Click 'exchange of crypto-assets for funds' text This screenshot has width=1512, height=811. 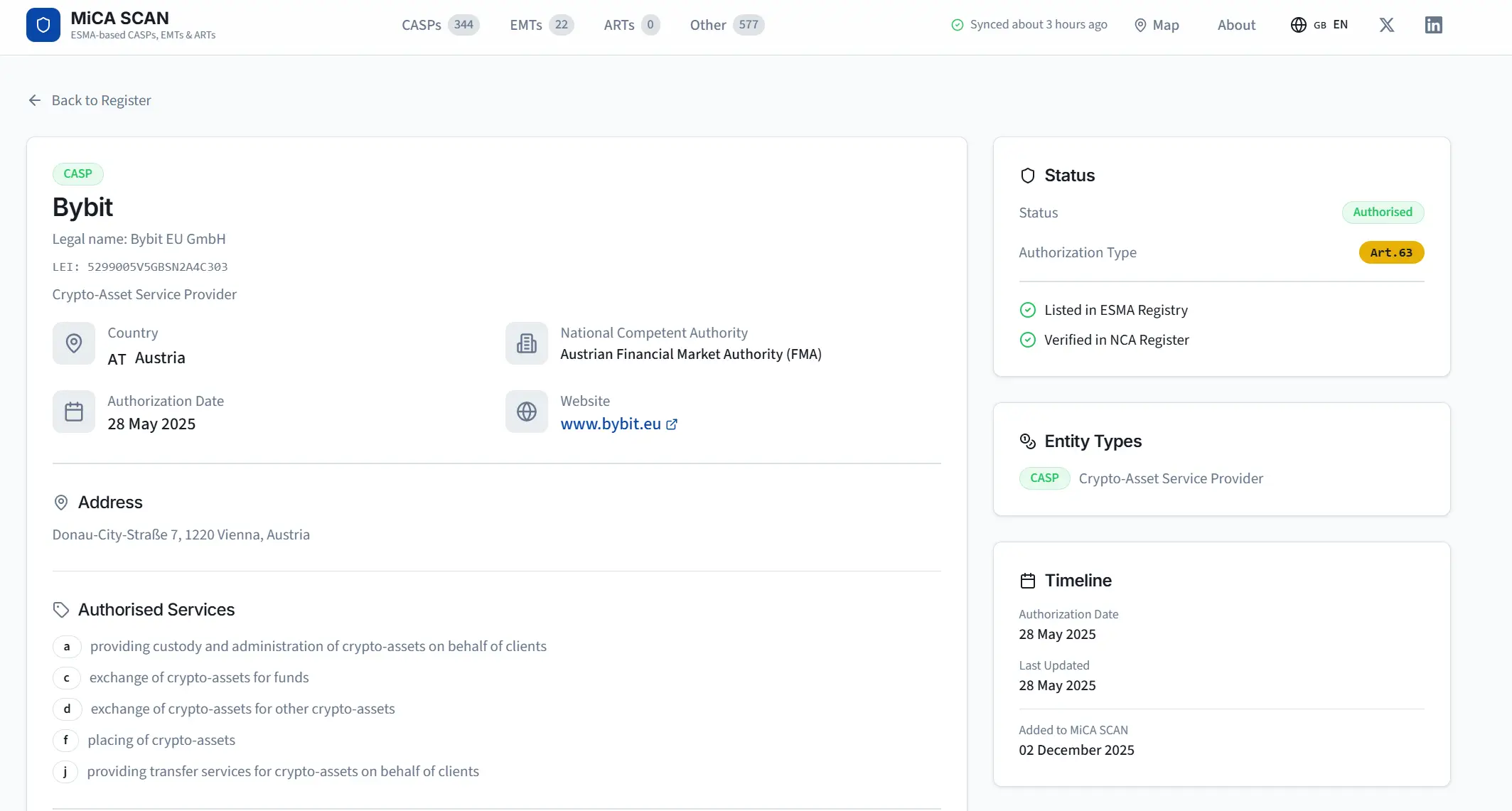(x=199, y=678)
